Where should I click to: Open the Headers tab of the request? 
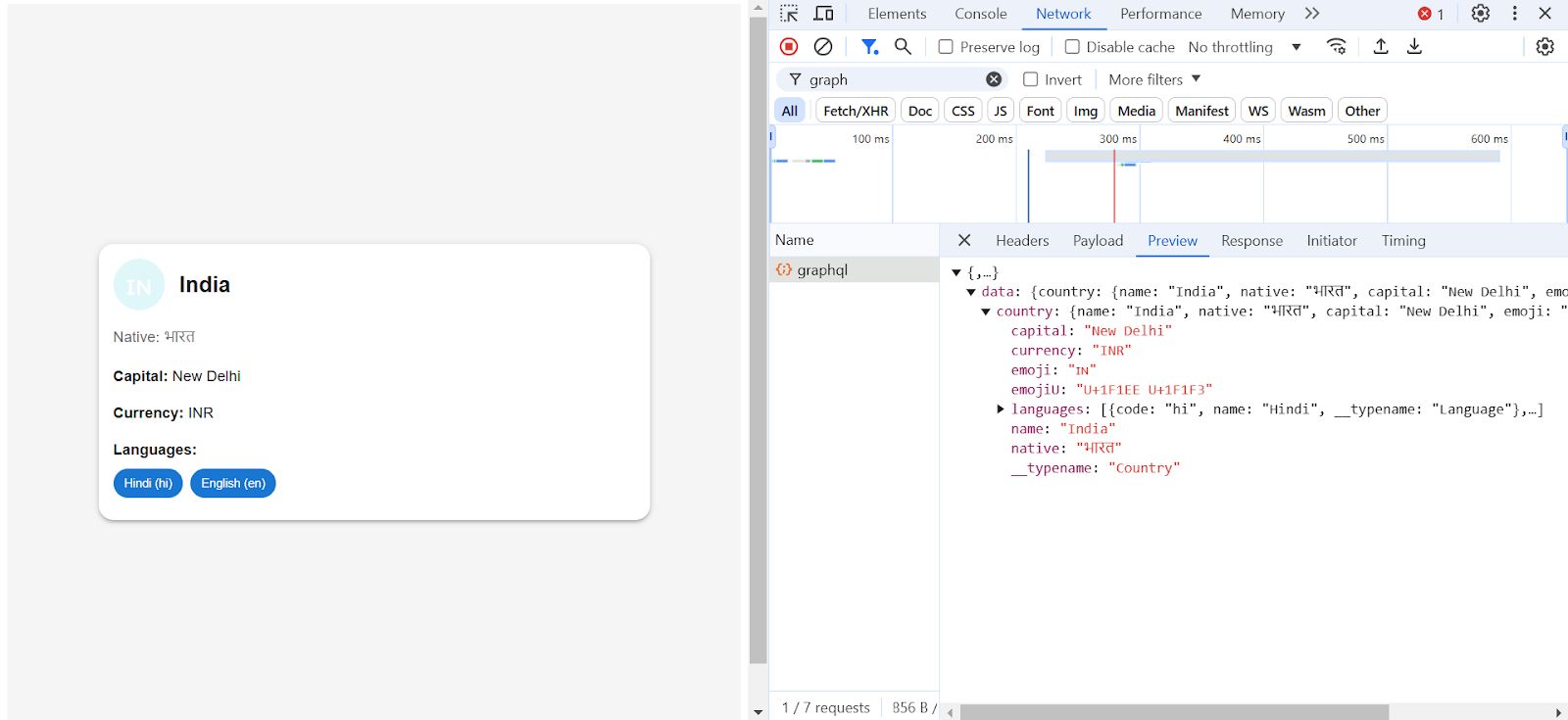[1021, 241]
